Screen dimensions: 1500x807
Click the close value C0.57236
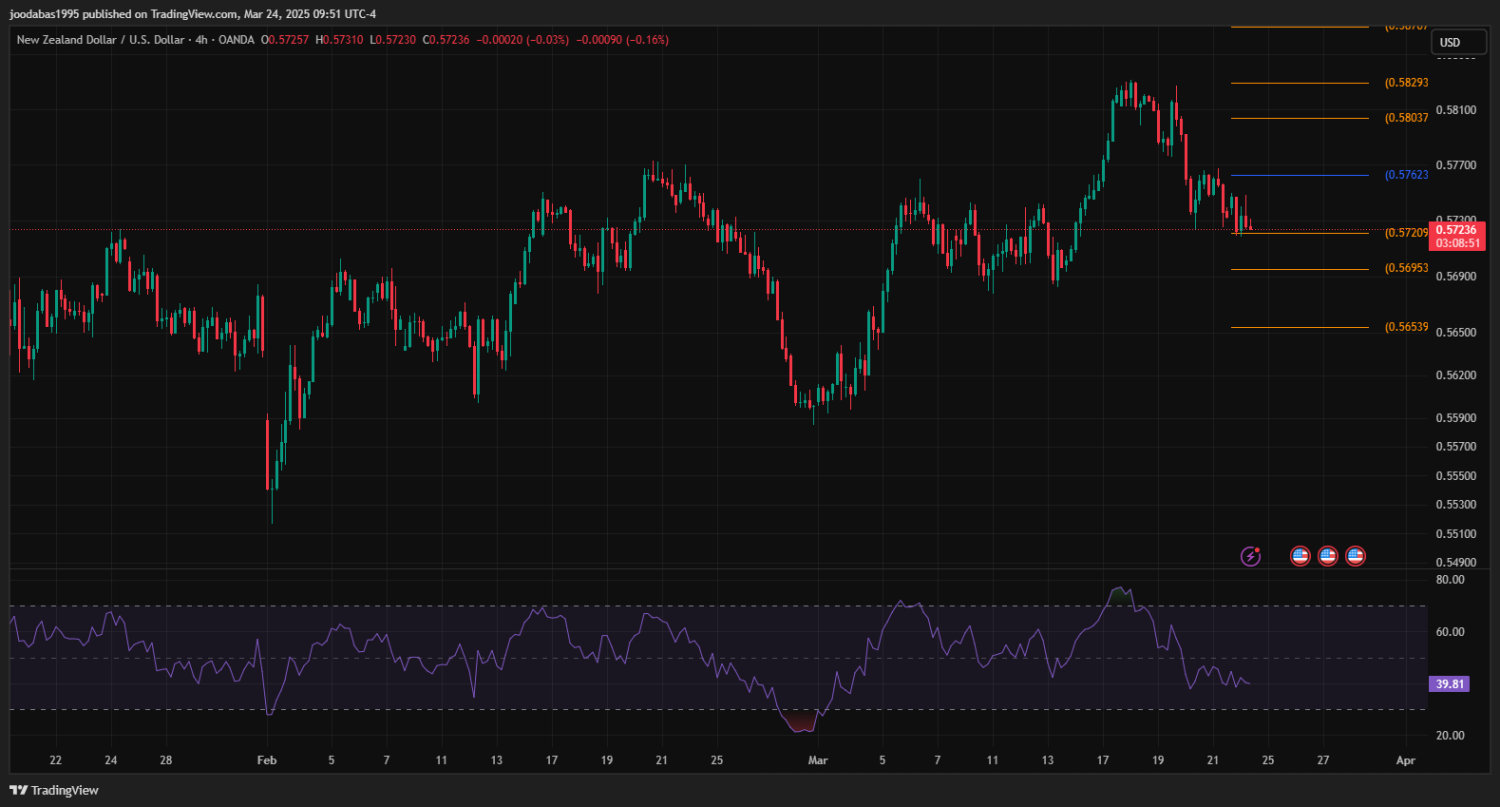click(x=448, y=40)
